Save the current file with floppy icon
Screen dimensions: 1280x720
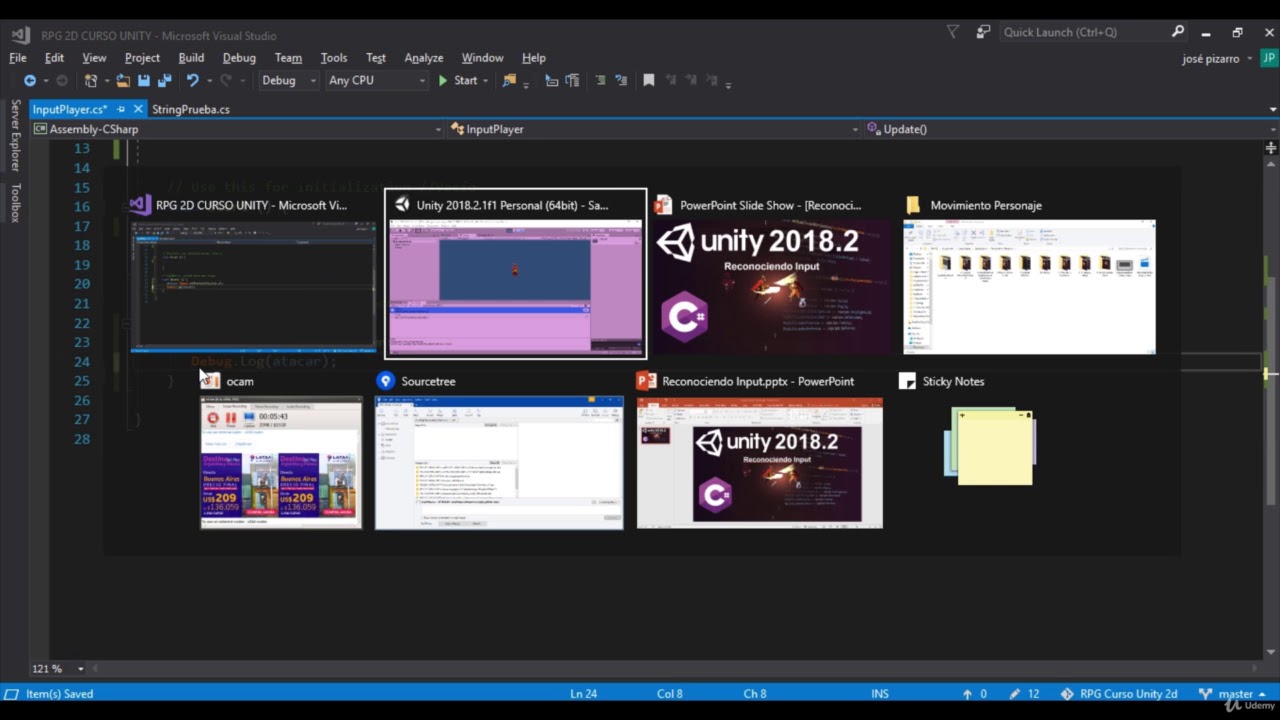point(144,81)
